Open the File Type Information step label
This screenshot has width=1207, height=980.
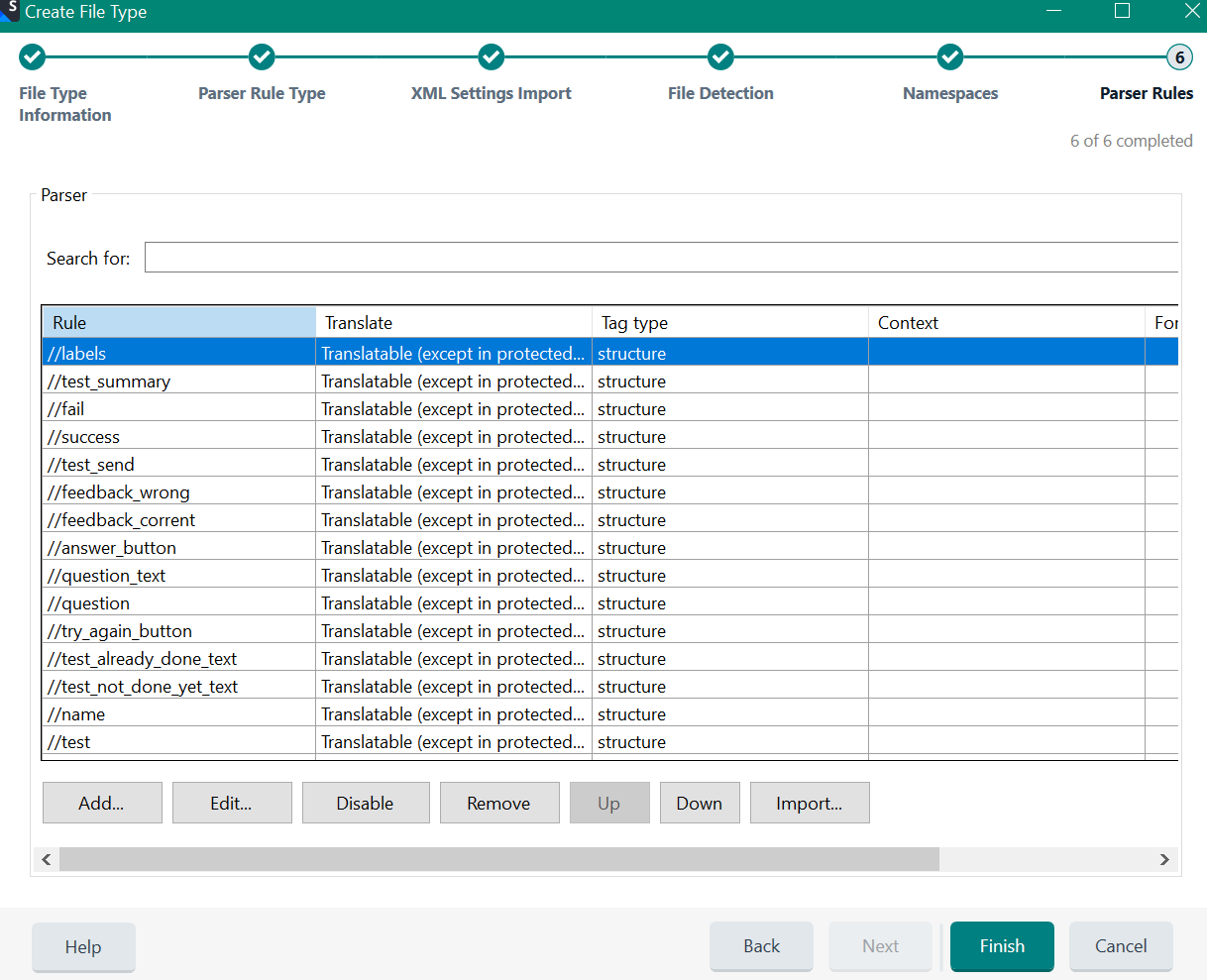point(65,104)
